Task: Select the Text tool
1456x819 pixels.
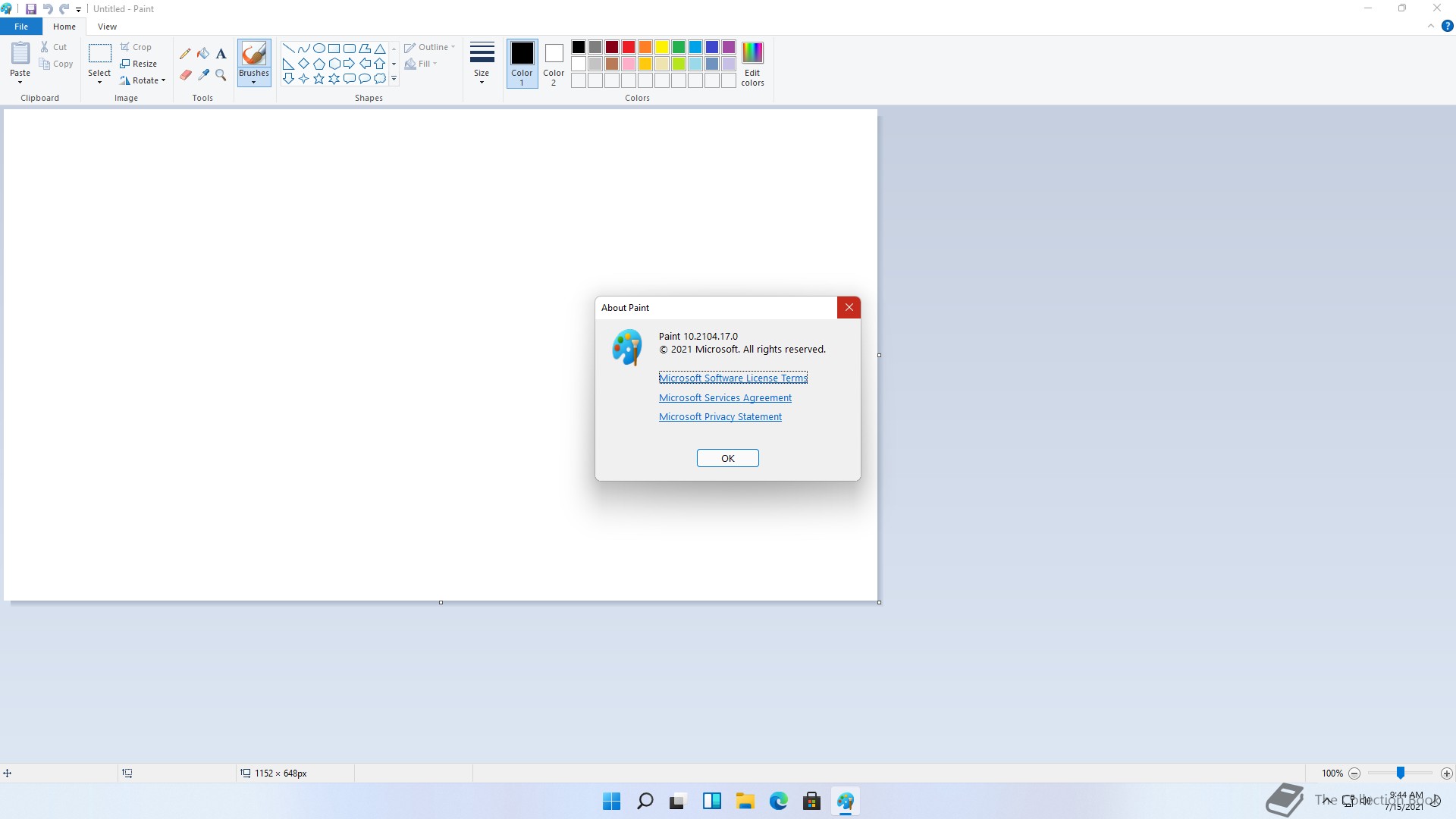Action: point(221,54)
